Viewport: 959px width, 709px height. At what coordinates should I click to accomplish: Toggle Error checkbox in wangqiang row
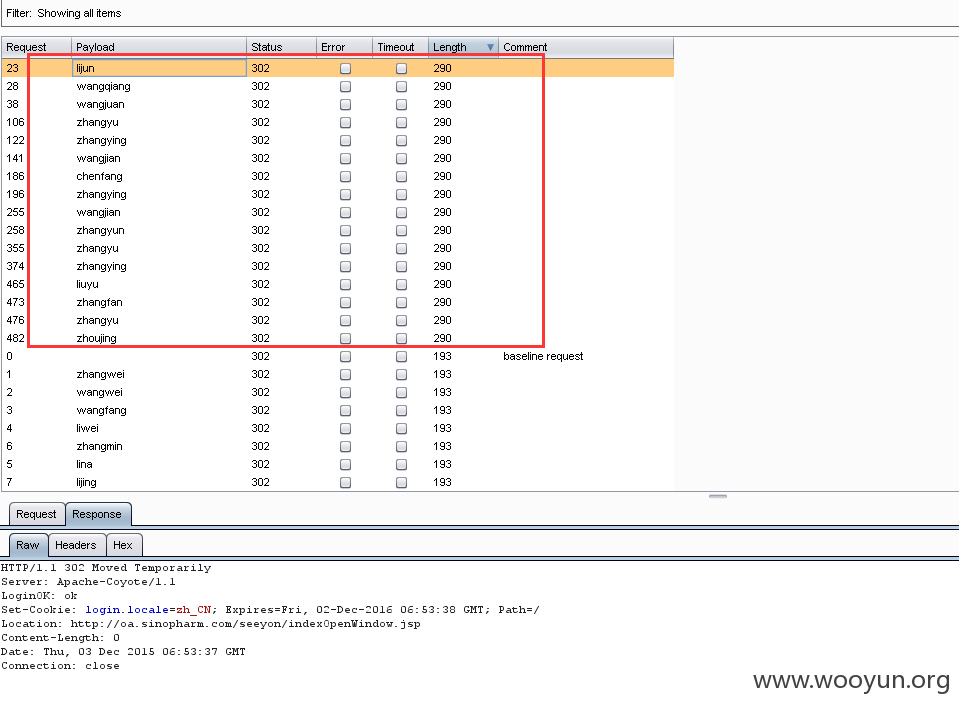(x=346, y=86)
